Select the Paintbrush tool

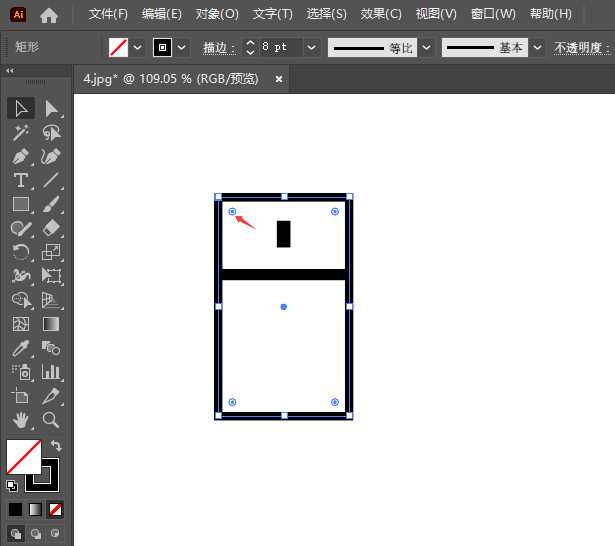51,204
